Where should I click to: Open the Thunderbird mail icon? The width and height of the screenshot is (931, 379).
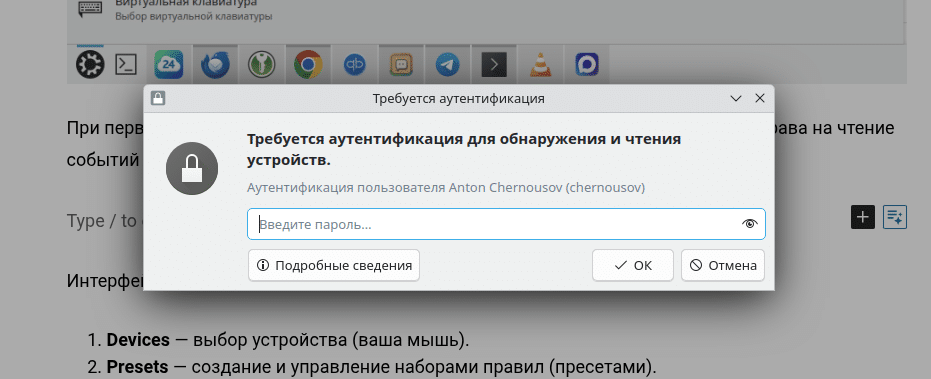tap(215, 64)
